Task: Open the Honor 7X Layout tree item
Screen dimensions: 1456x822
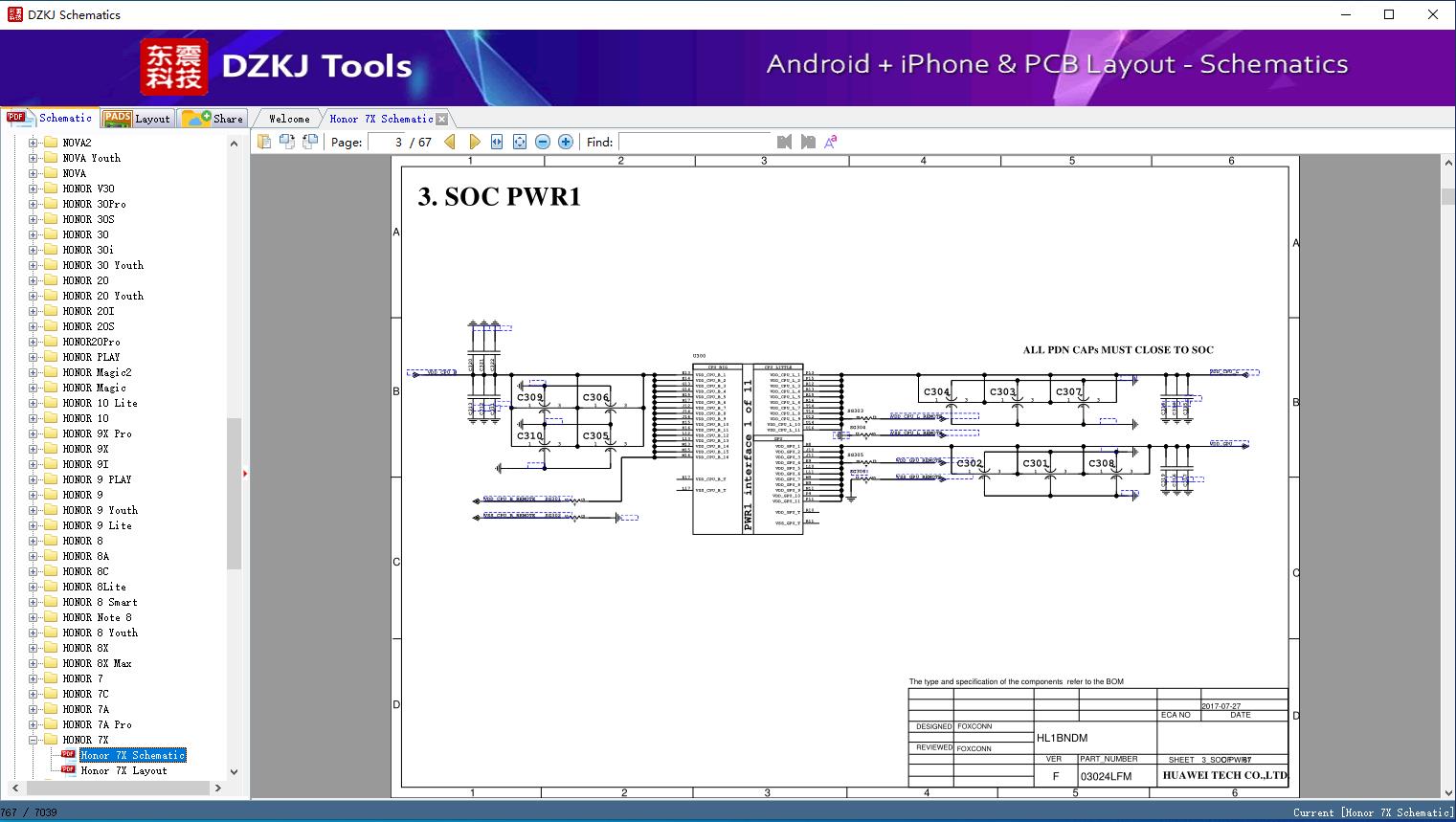Action: [123, 770]
